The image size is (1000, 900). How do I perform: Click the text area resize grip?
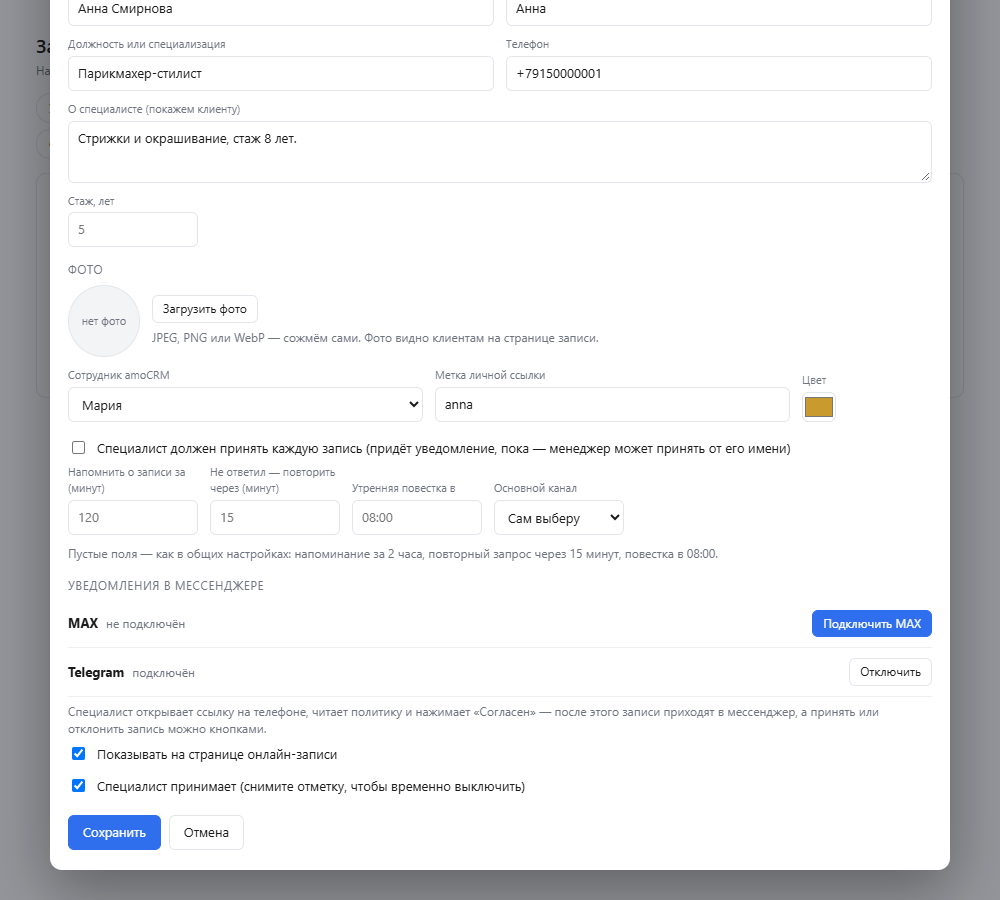tap(925, 176)
